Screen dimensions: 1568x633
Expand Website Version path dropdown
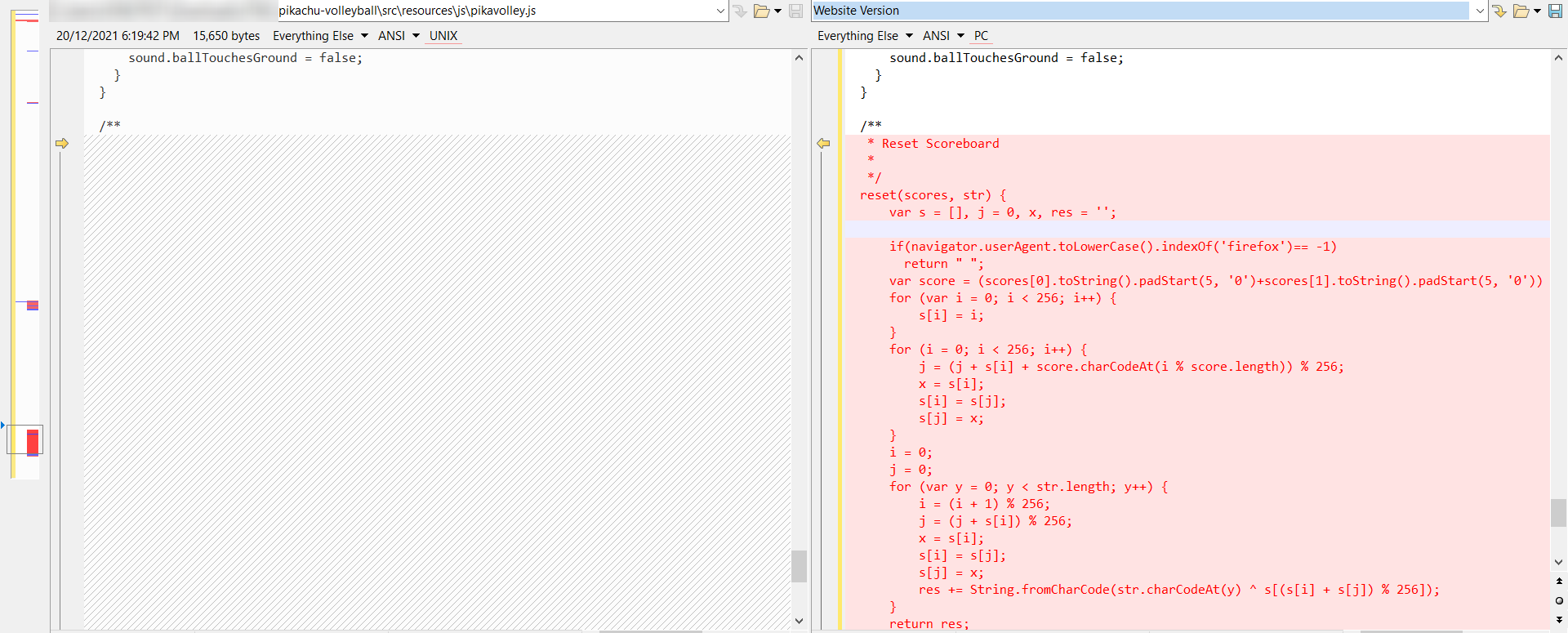(x=1480, y=11)
